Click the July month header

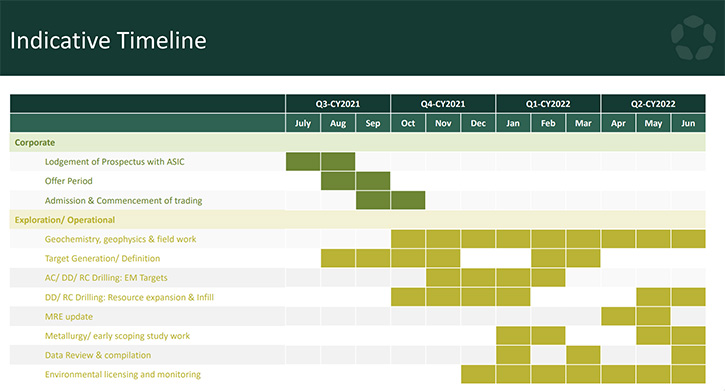[x=303, y=123]
